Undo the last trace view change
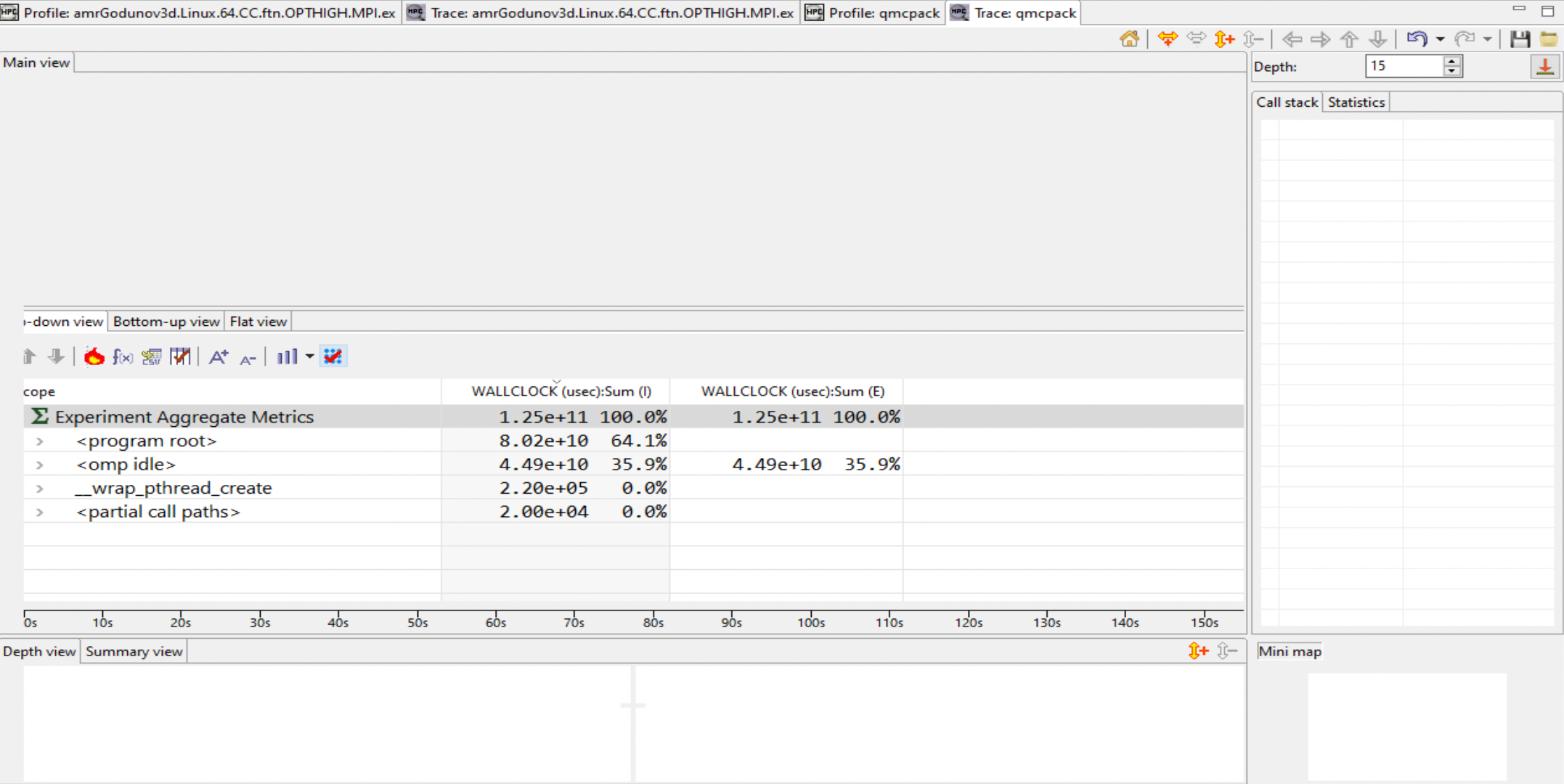This screenshot has width=1564, height=784. [x=1417, y=39]
